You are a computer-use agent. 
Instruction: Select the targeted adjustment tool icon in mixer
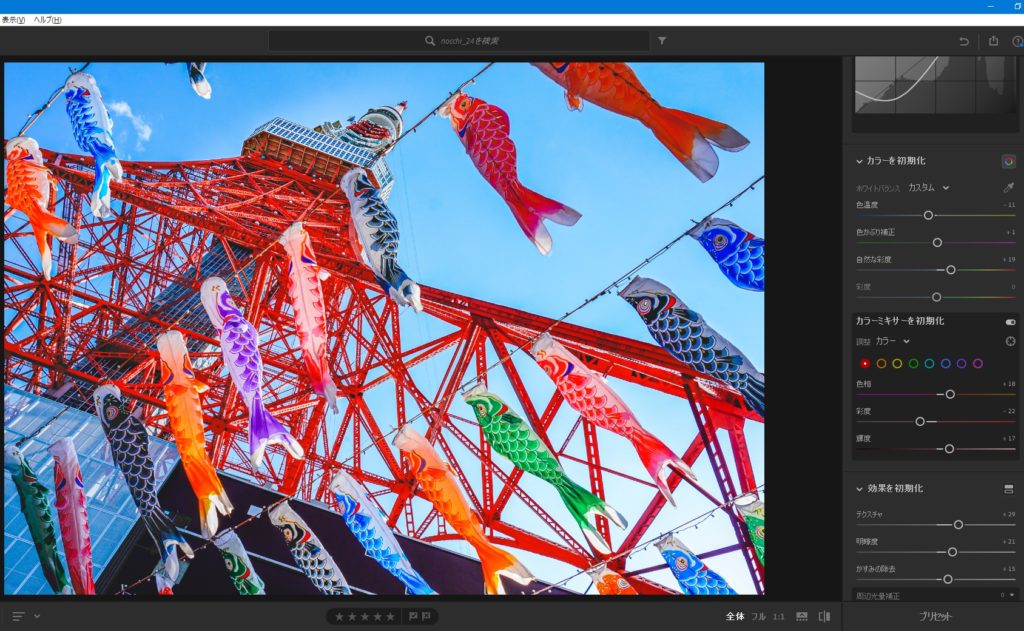coord(1010,341)
